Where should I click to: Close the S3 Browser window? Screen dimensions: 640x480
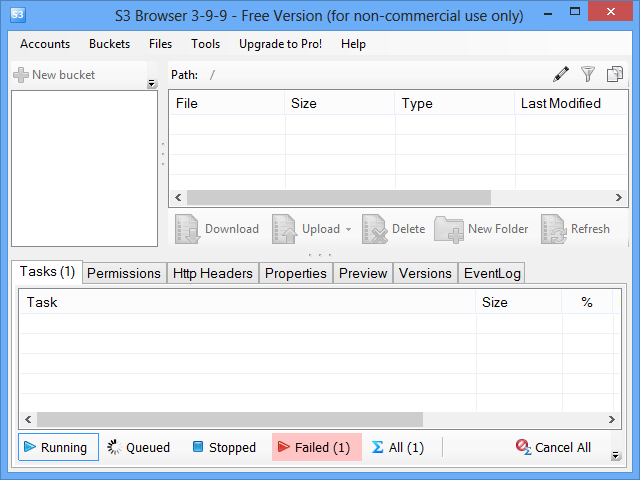(611, 11)
